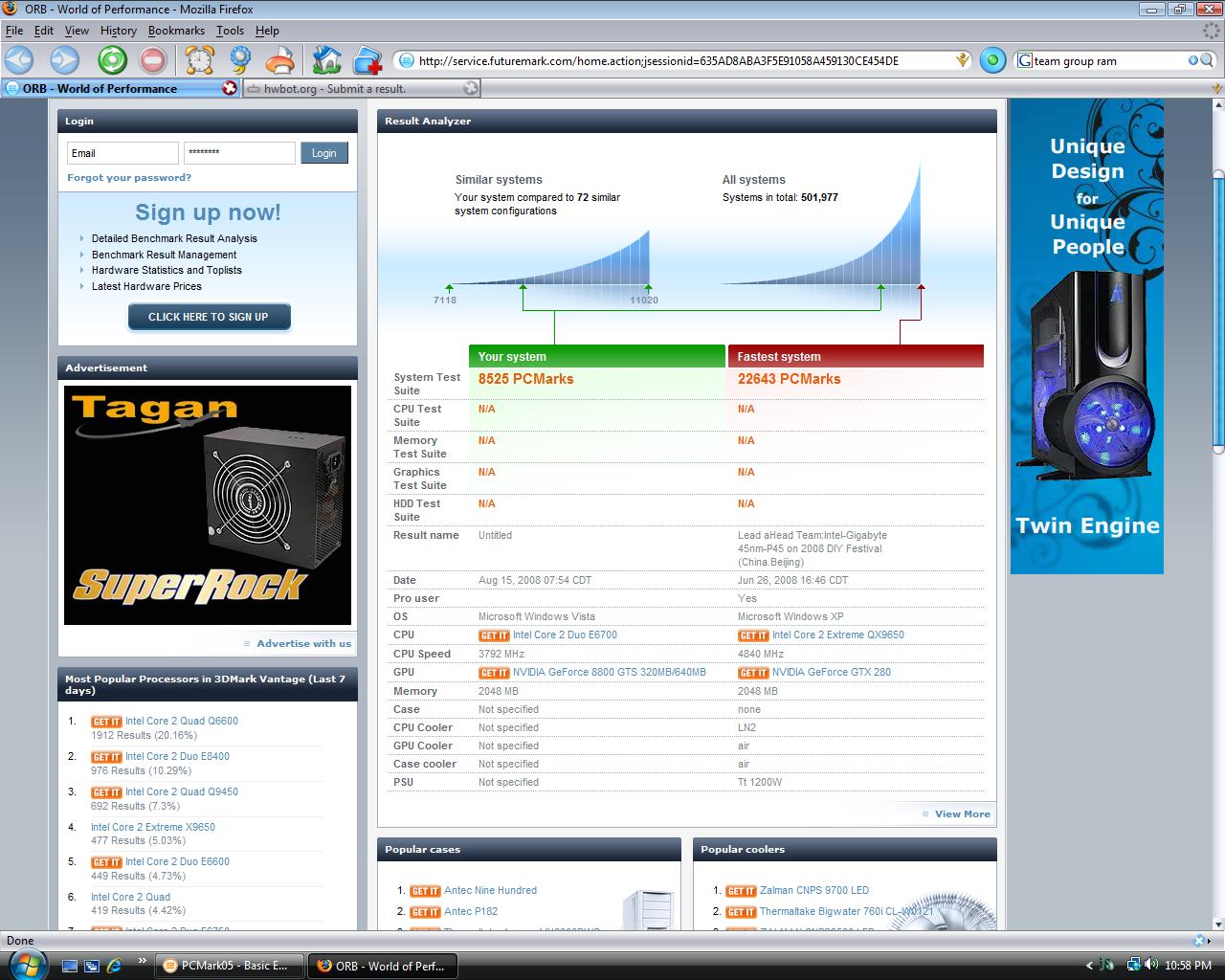Go forward with the Forward arrow button
The image size is (1225, 980).
(x=64, y=60)
